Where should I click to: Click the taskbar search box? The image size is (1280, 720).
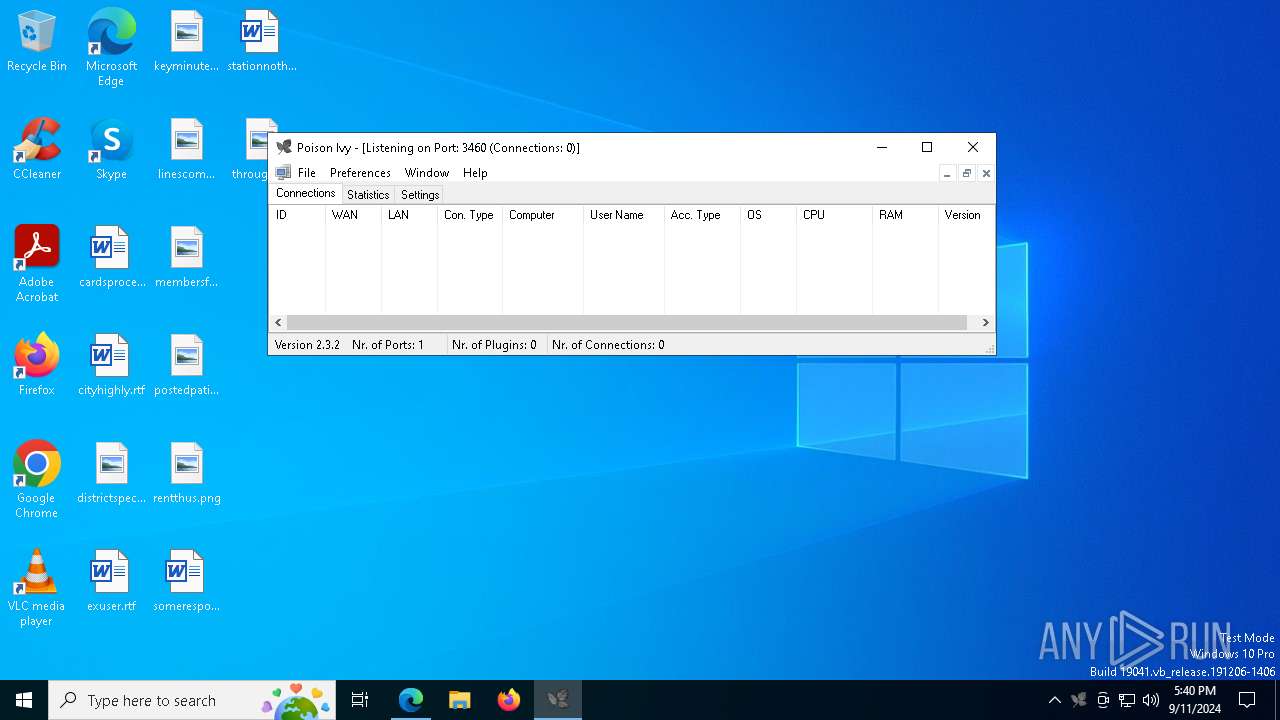192,700
